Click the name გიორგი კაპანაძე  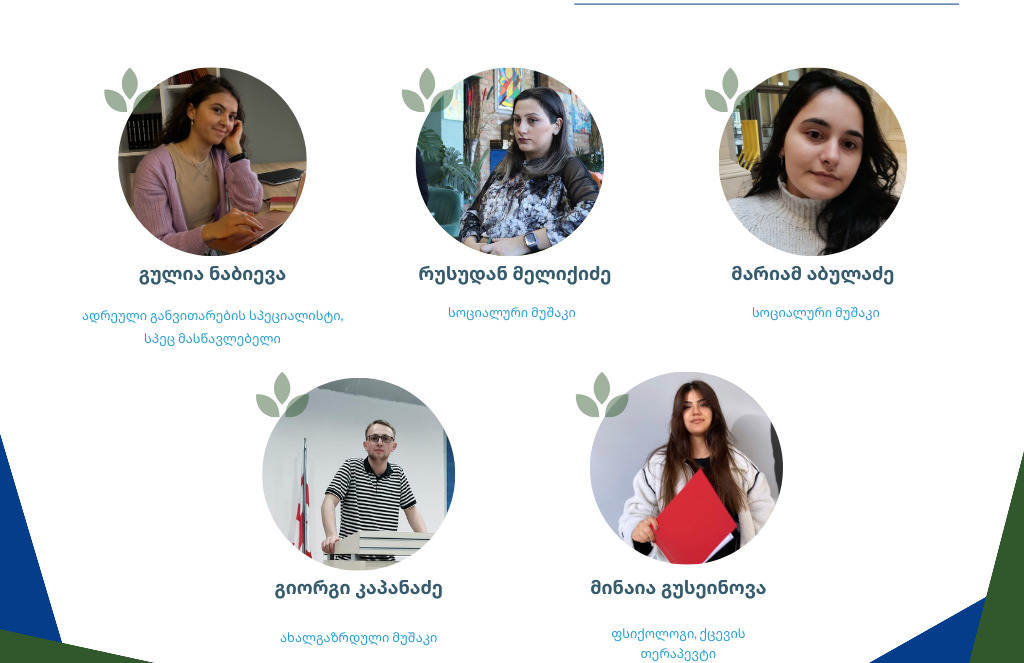click(359, 589)
